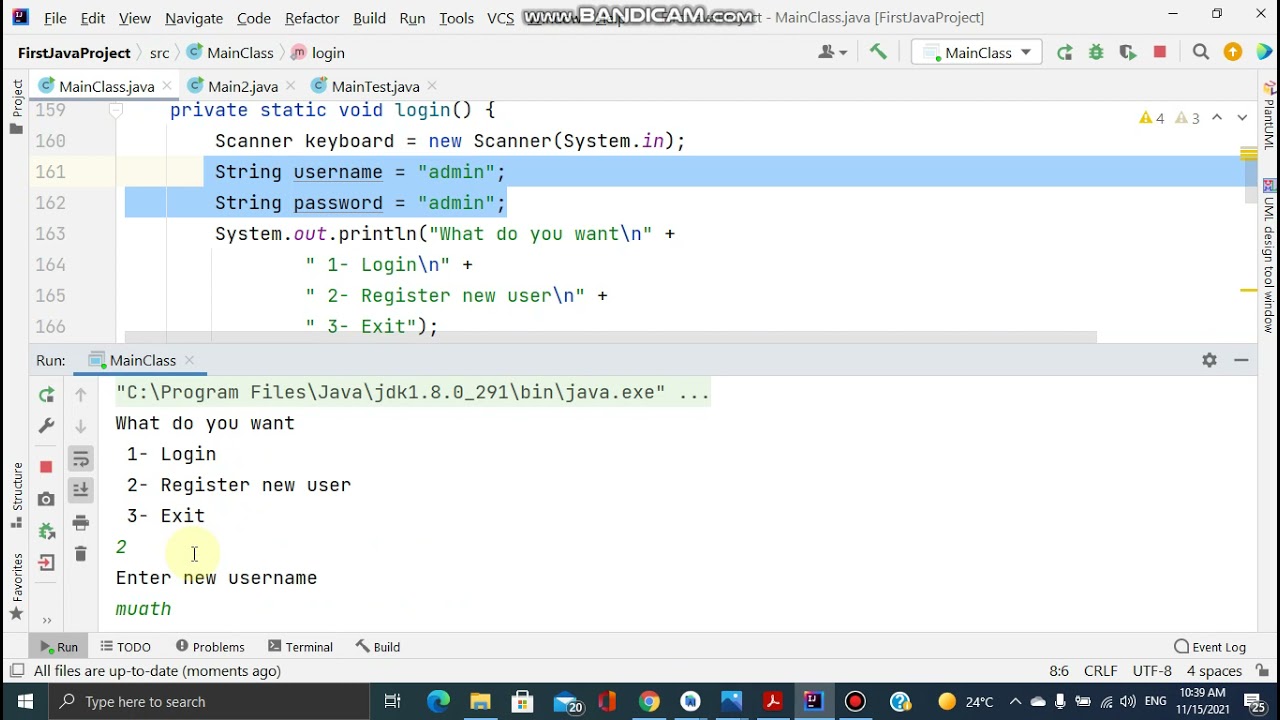Open the Project side panel
Viewport: 1280px width, 720px height.
tap(16, 107)
